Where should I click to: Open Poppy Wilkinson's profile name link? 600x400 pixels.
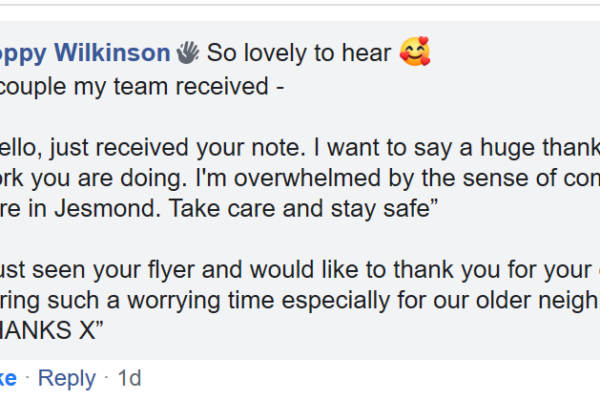85,53
